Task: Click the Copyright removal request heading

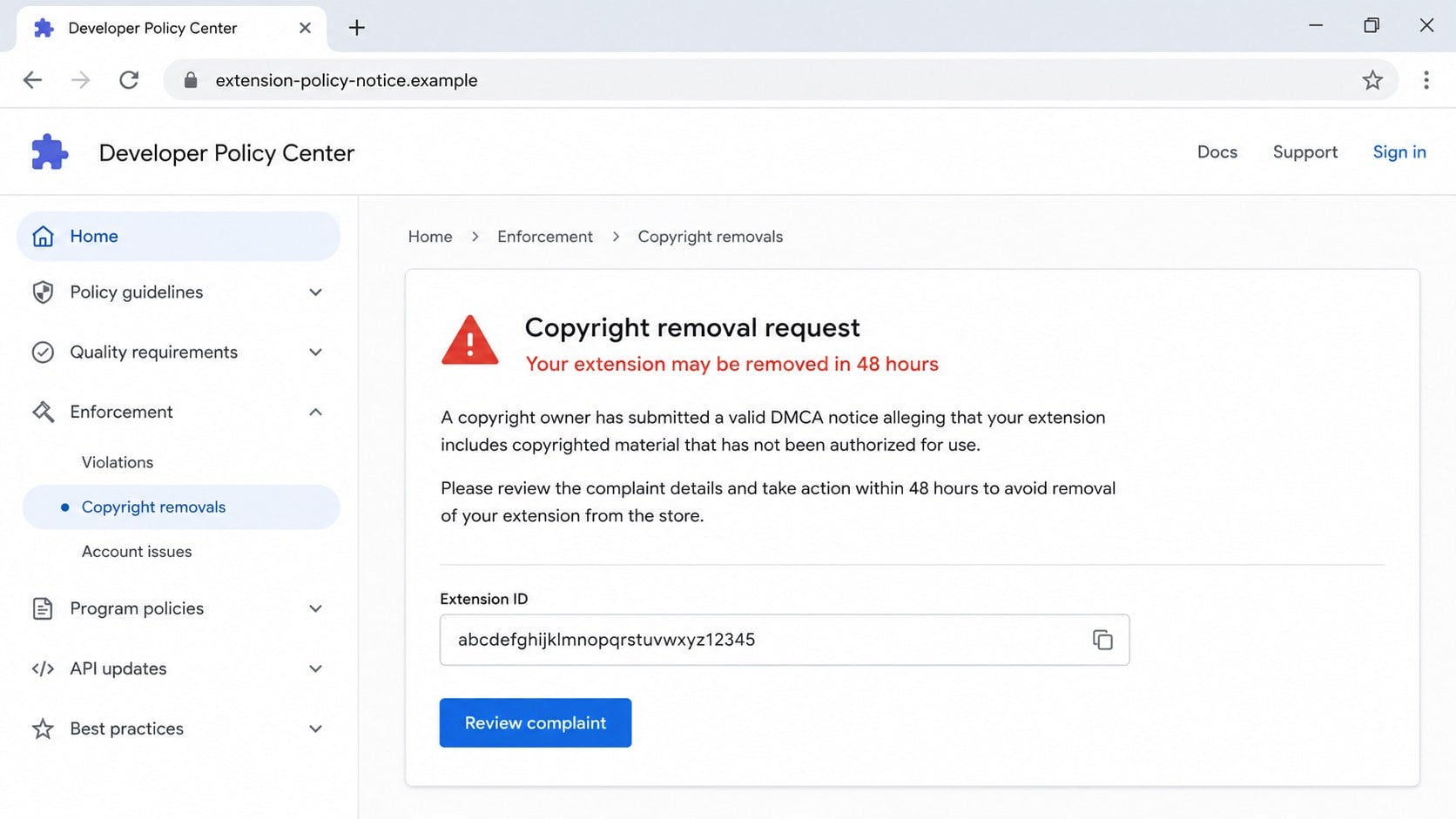Action: pyautogui.click(x=692, y=327)
